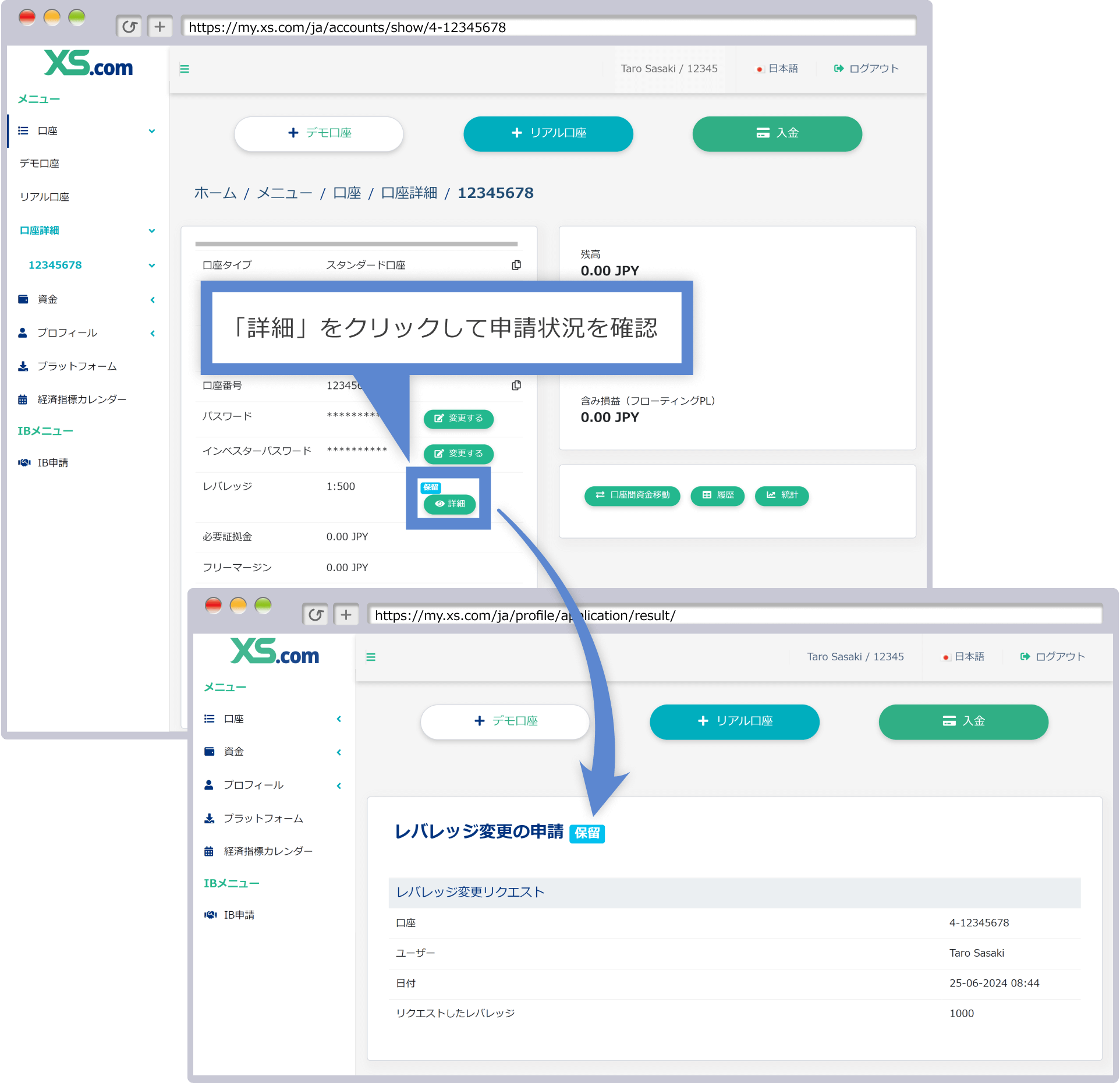1120x1083 pixels.
Task: Click + デモ口座 button in lower window
Action: [505, 721]
